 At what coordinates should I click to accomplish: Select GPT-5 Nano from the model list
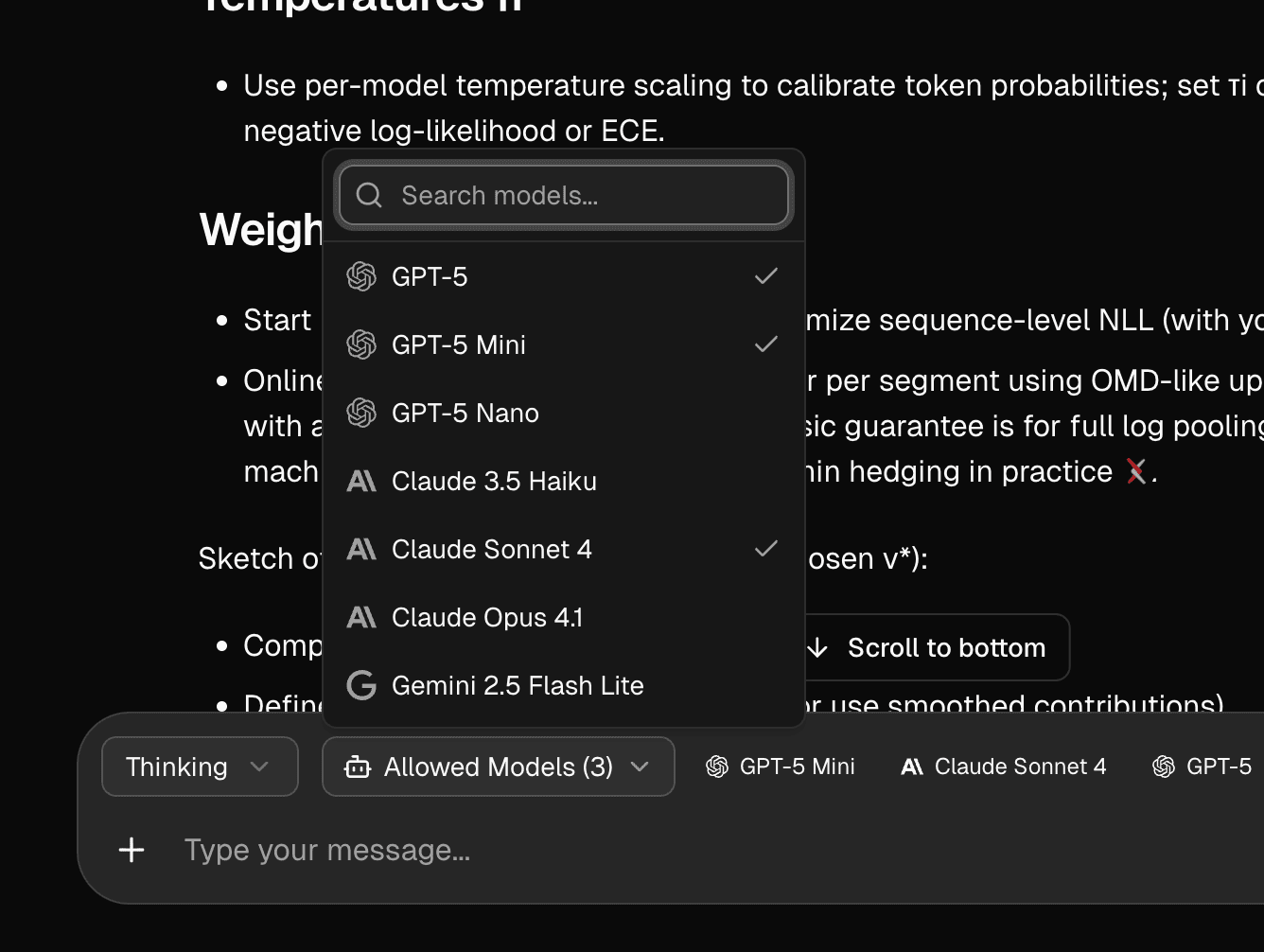[x=465, y=413]
